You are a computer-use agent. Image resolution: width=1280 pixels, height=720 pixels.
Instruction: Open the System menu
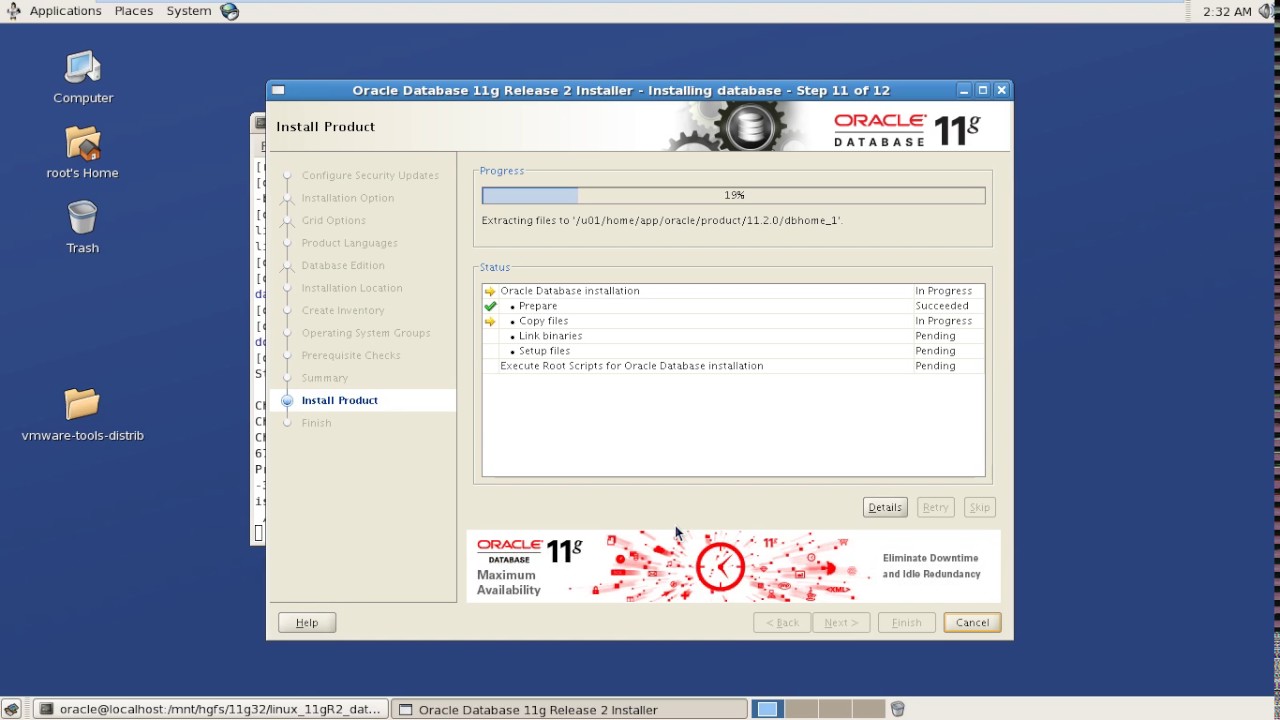[189, 11]
